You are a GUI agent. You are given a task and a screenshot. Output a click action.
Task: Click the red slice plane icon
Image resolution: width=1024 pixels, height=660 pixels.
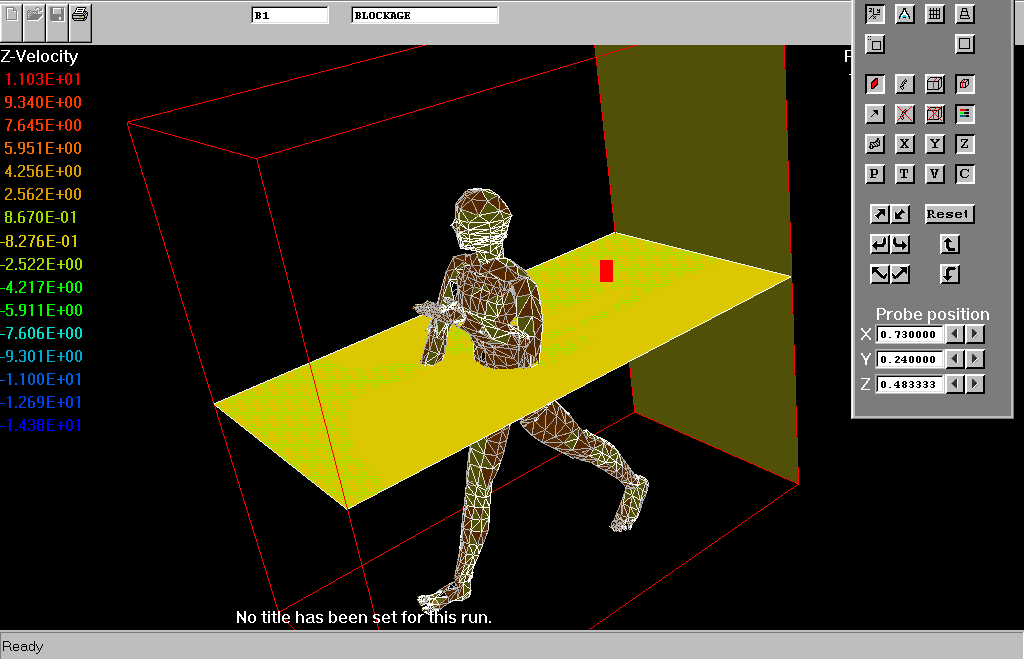[x=875, y=84]
